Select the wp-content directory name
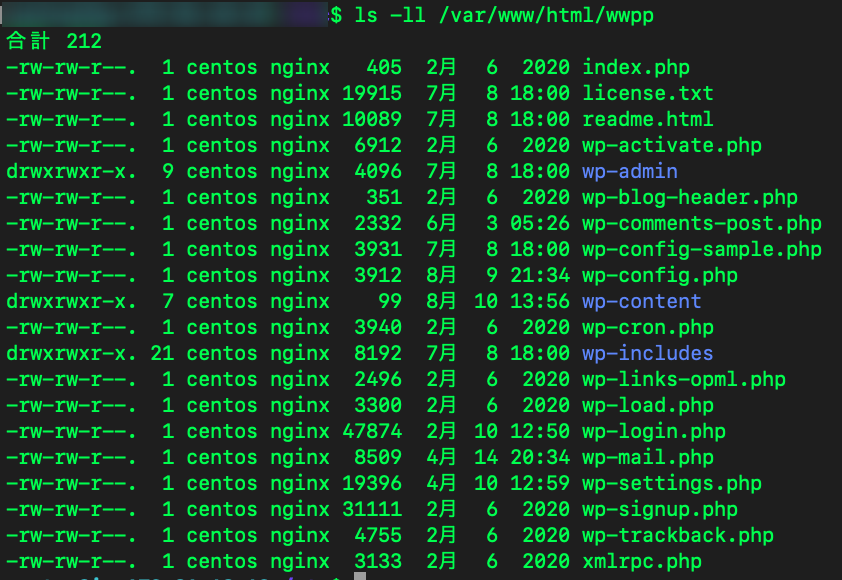Viewport: 842px width, 580px height. [642, 302]
